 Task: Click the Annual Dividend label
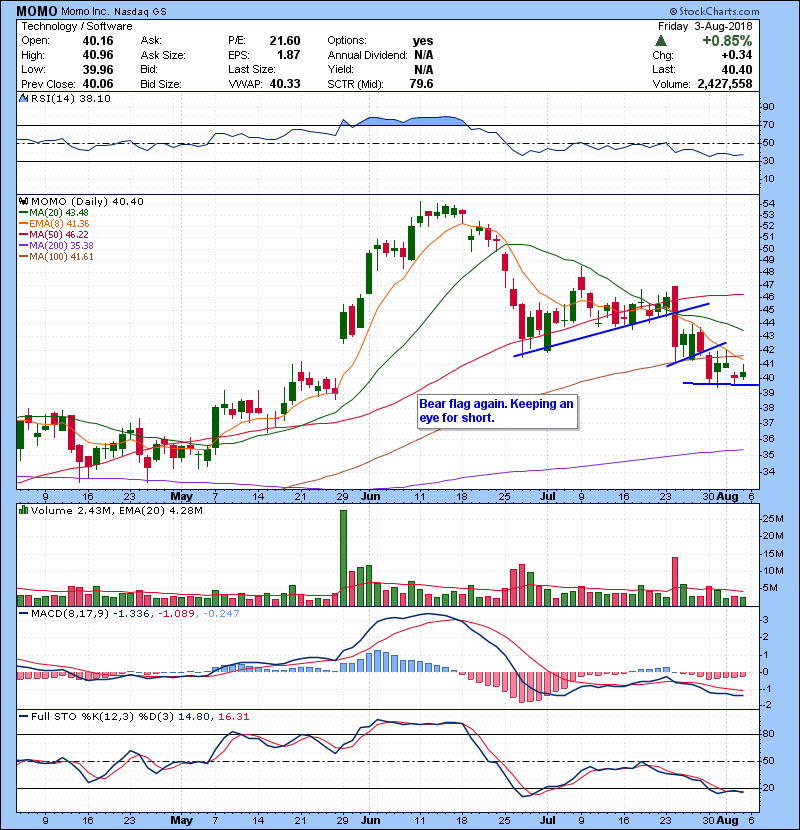coord(367,55)
